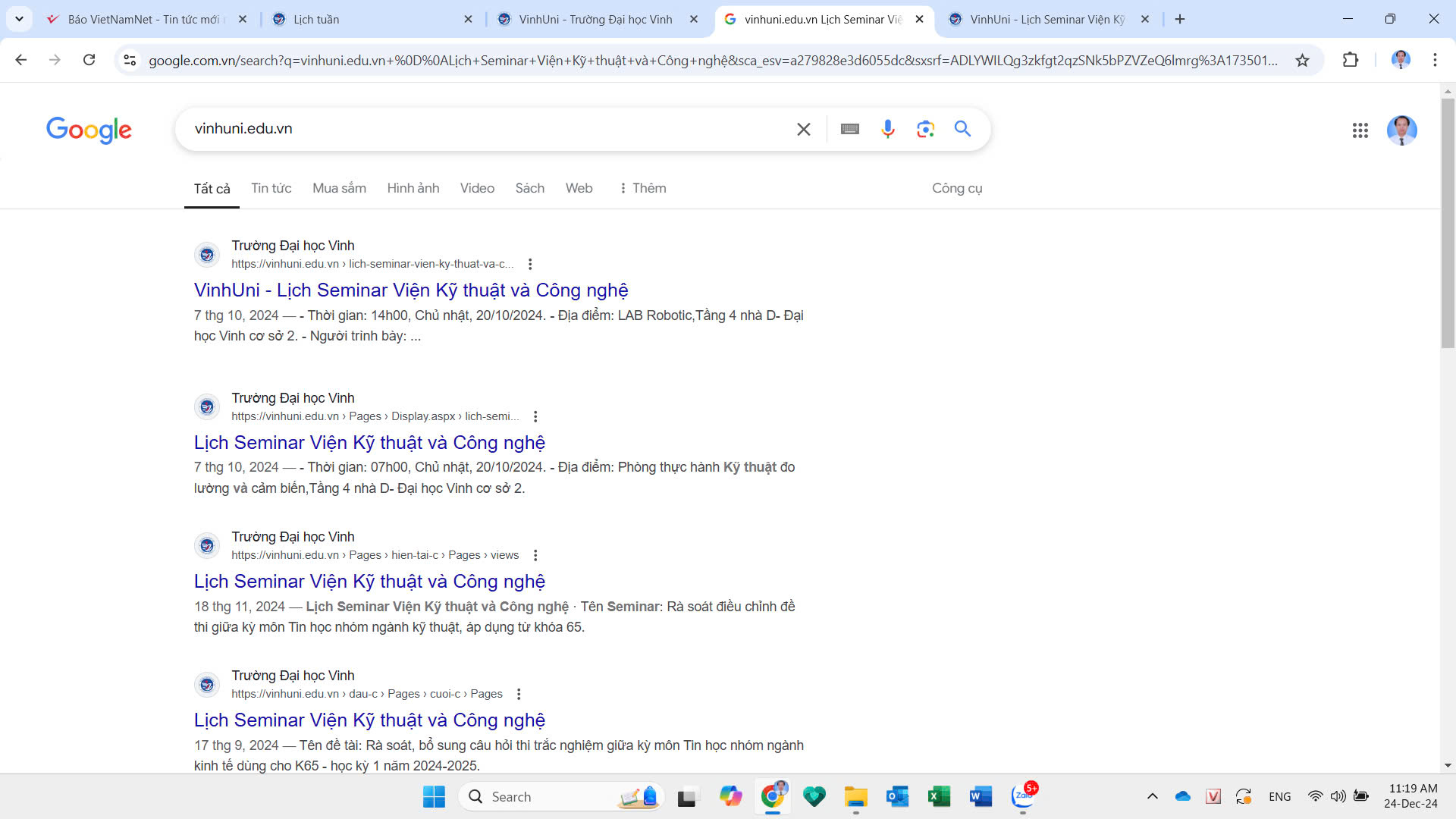Viewport: 1456px width, 819px height.
Task: Show hidden system tray icons
Action: [1153, 796]
